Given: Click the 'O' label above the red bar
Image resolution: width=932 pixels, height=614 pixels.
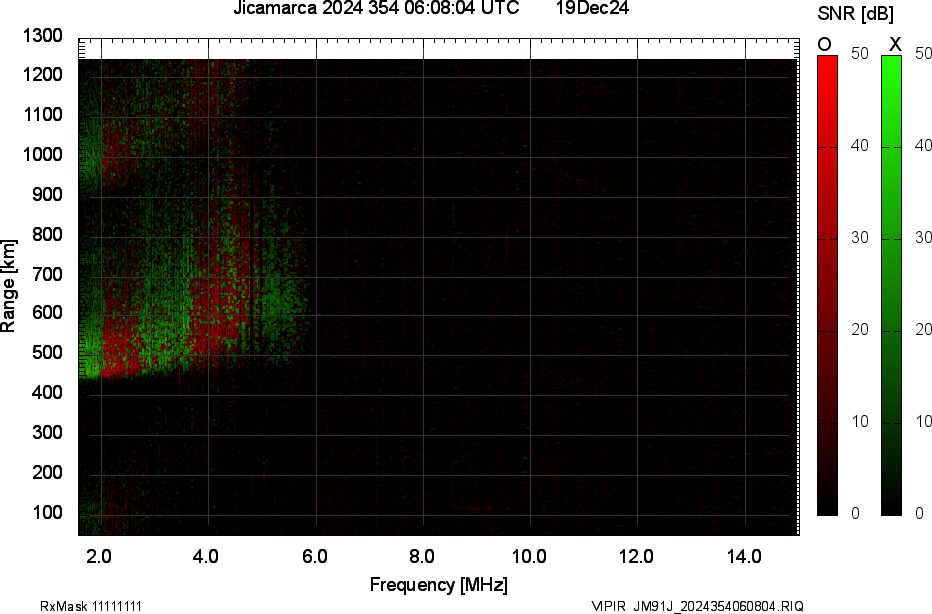Looking at the screenshot, I should pos(824,45).
